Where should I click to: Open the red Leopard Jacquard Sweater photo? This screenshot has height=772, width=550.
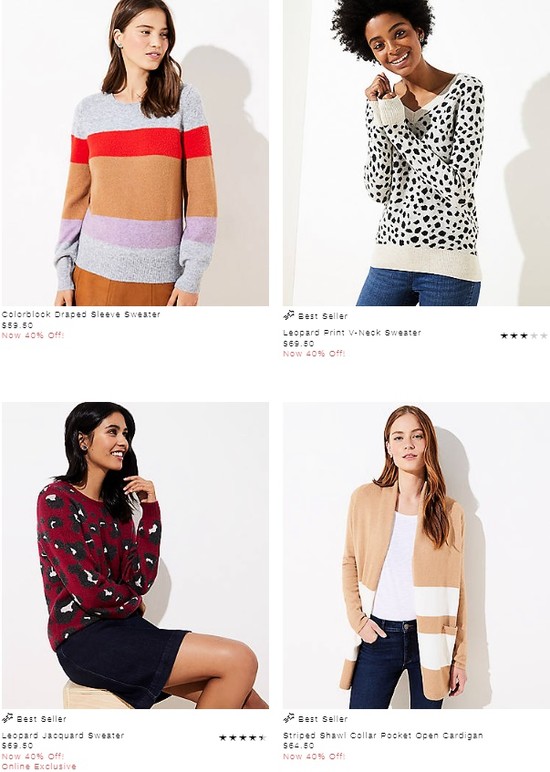[135, 555]
